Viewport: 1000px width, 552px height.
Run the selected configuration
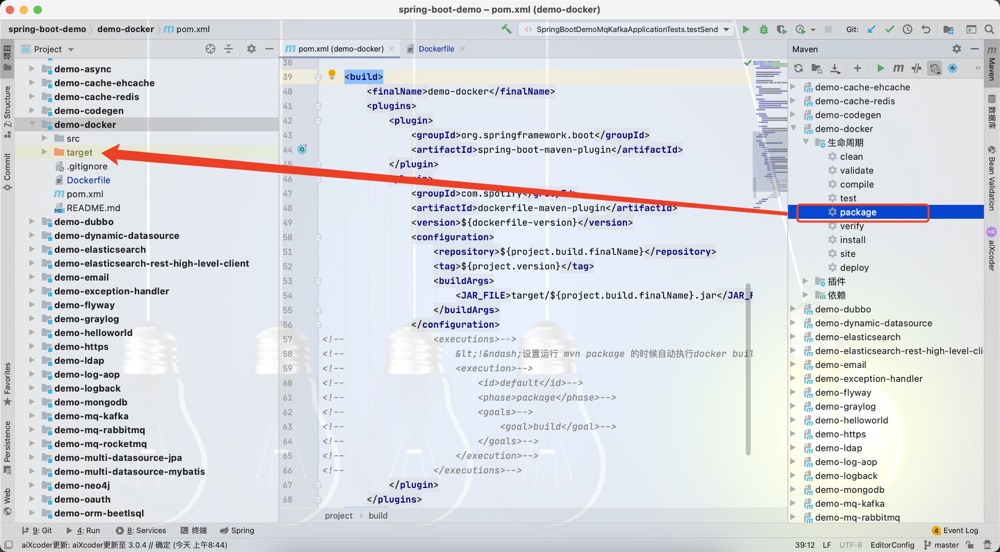pyautogui.click(x=746, y=29)
